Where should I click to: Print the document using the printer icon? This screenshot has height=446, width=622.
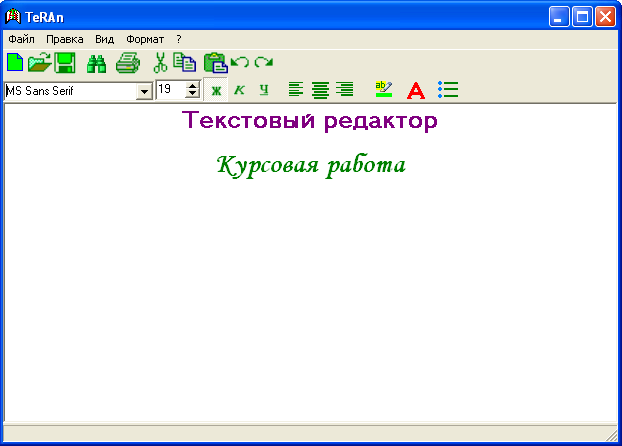click(x=128, y=63)
